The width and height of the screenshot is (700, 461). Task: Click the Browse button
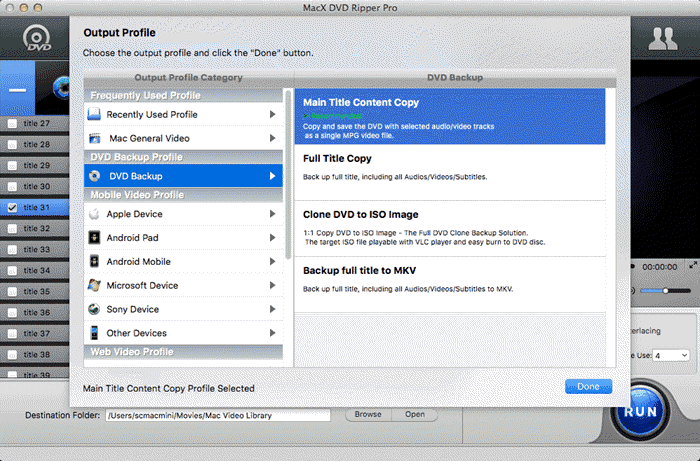click(368, 415)
